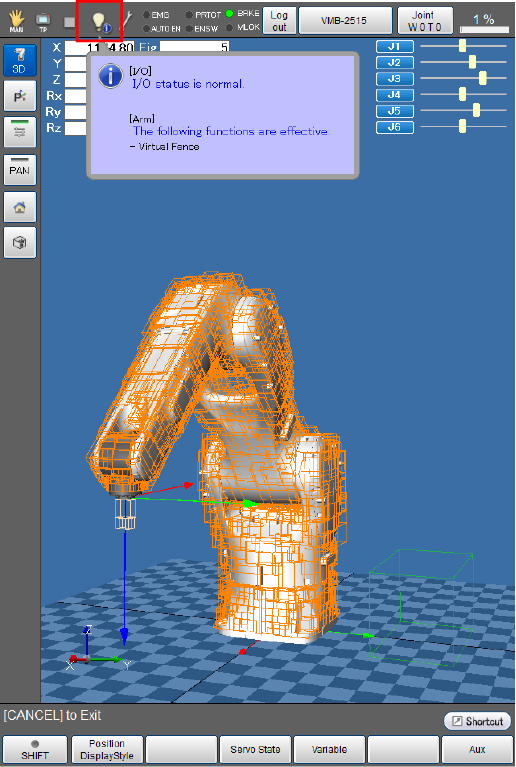Open Joint W0 T0 mode selector

(425, 21)
